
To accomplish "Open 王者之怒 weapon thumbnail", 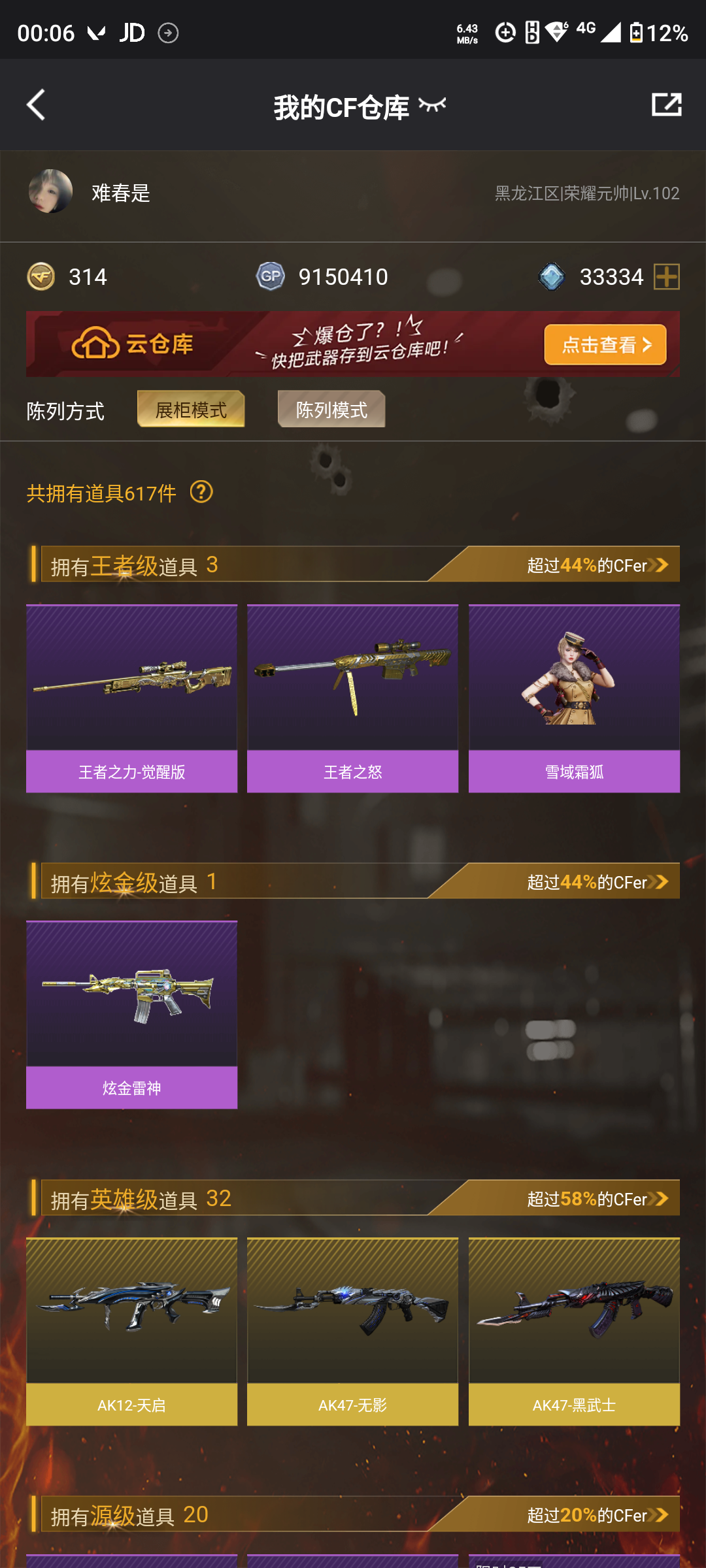I will (353, 698).
